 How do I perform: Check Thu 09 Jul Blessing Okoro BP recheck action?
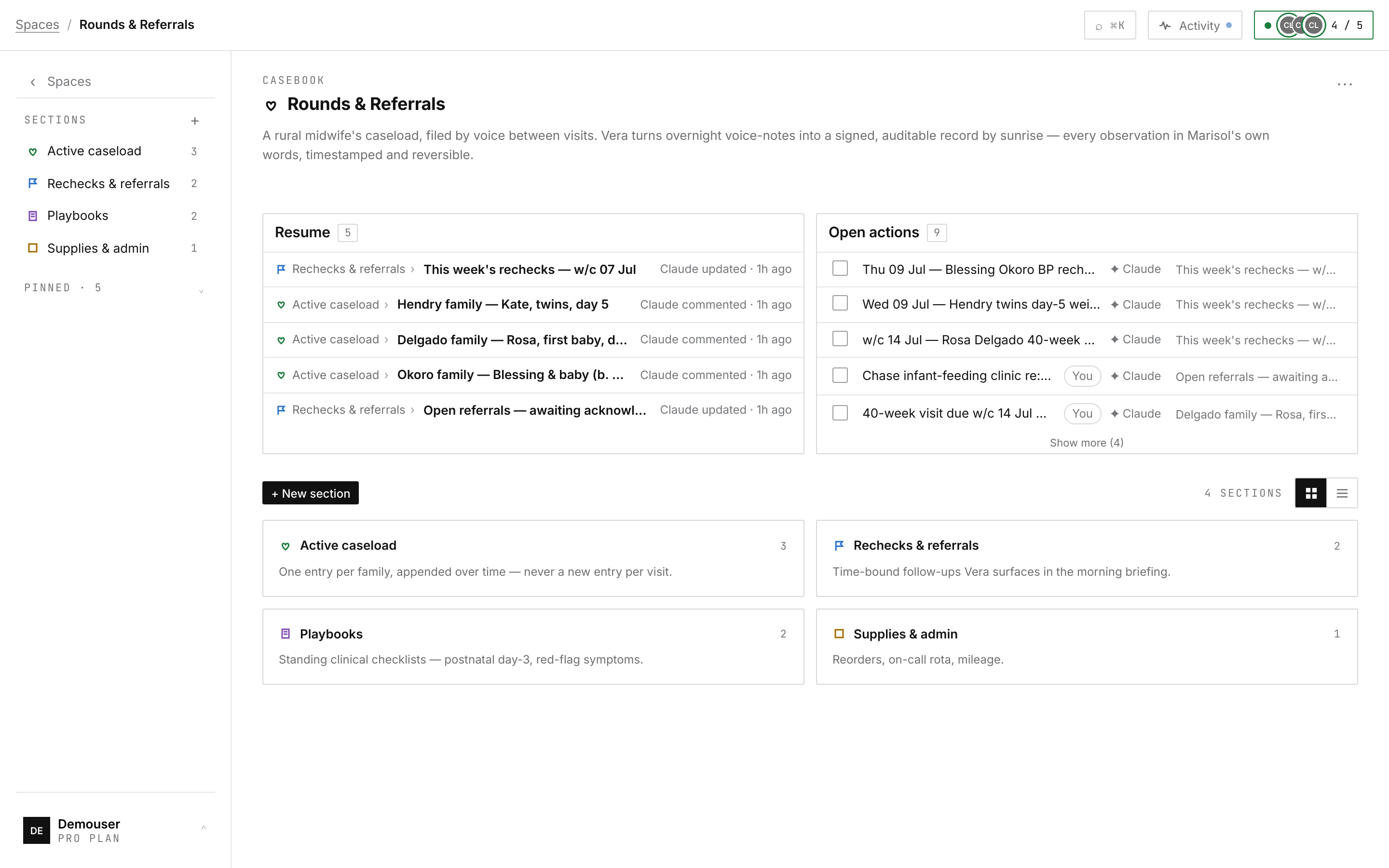(x=840, y=268)
